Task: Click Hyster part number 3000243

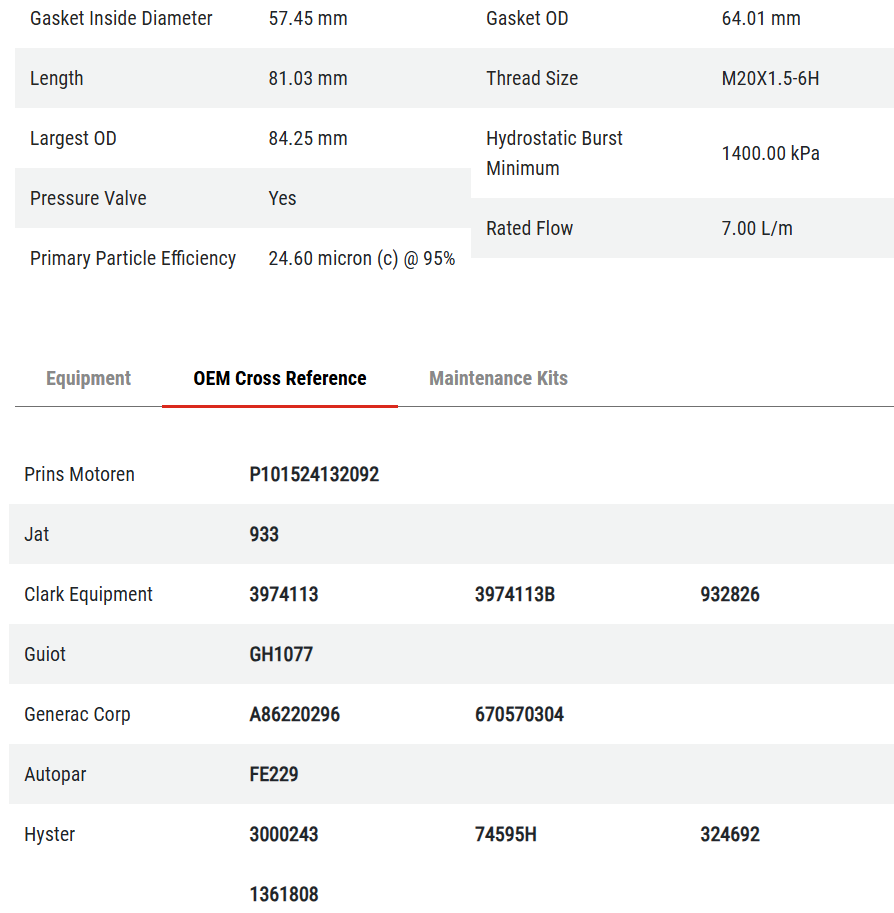Action: [284, 834]
